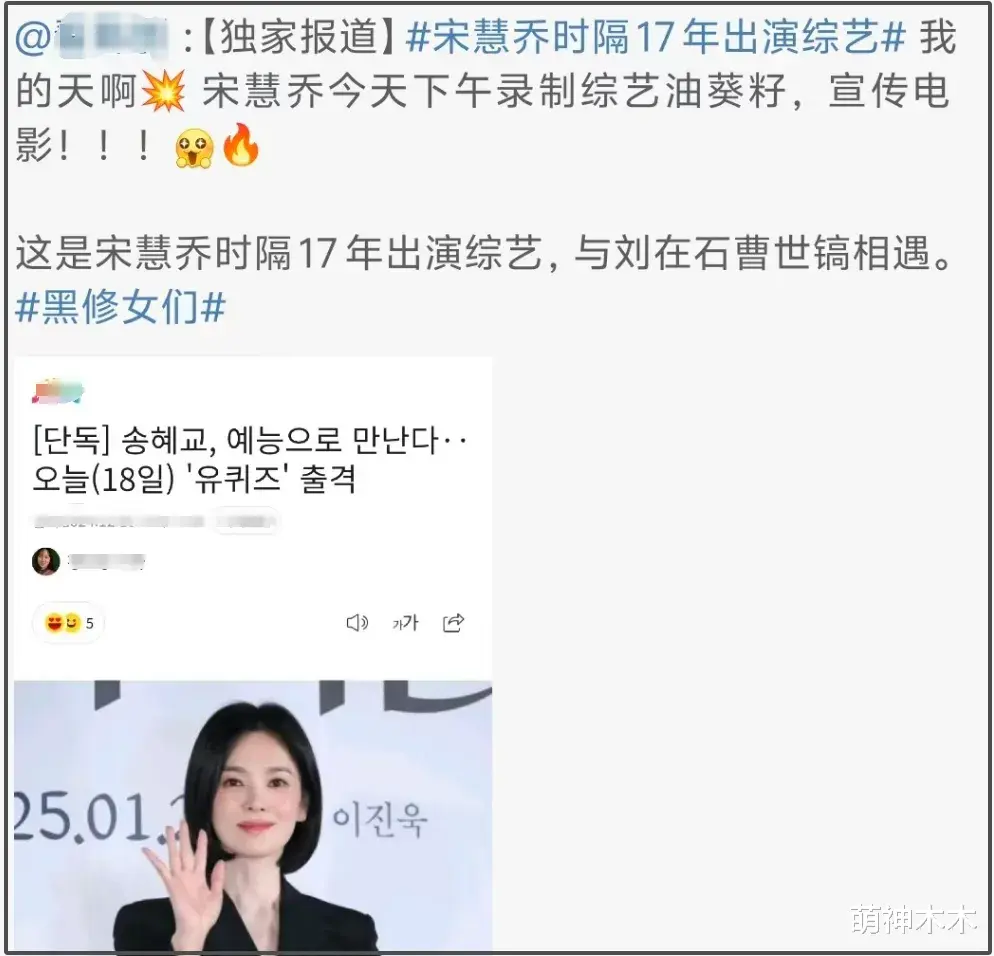Click the news outlet logo above headline
Viewport: 994px width, 956px height.
pyautogui.click(x=58, y=391)
